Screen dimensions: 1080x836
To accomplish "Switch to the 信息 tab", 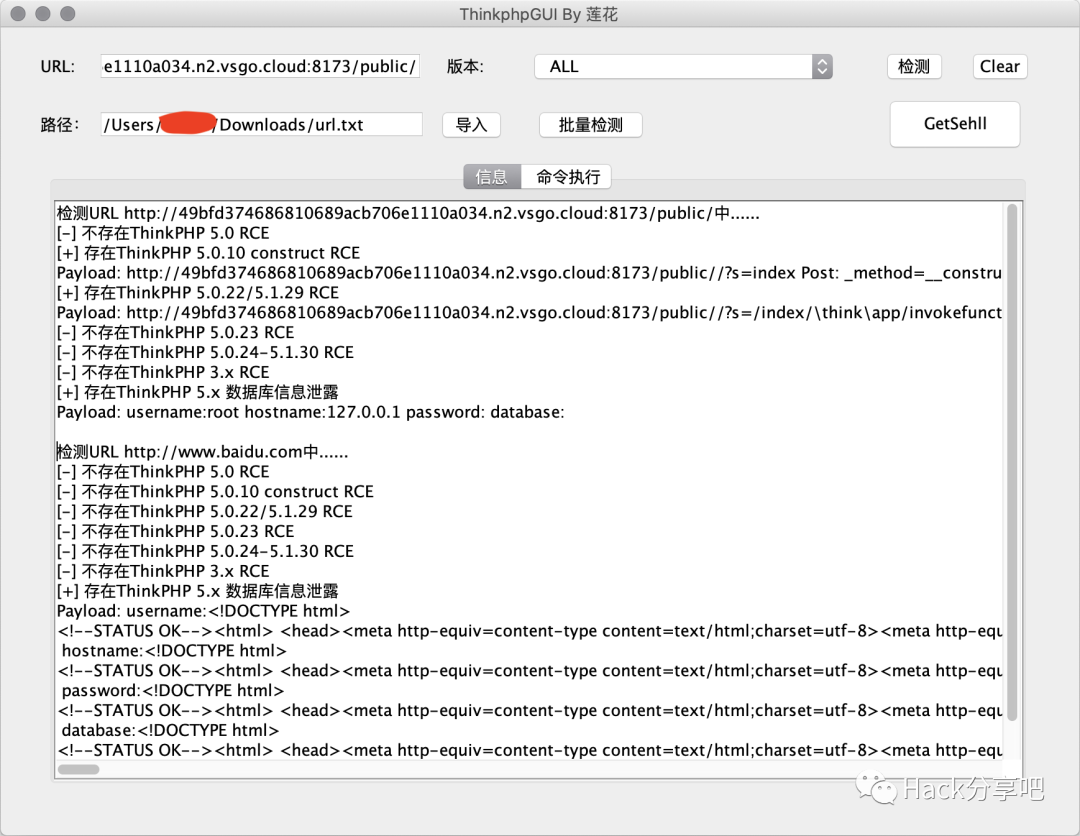I will click(492, 177).
